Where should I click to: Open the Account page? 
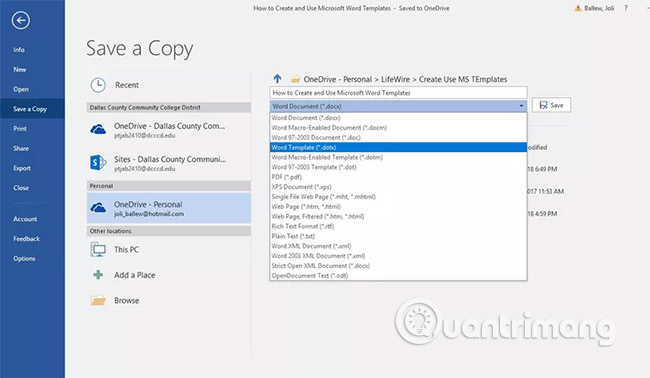[x=25, y=219]
